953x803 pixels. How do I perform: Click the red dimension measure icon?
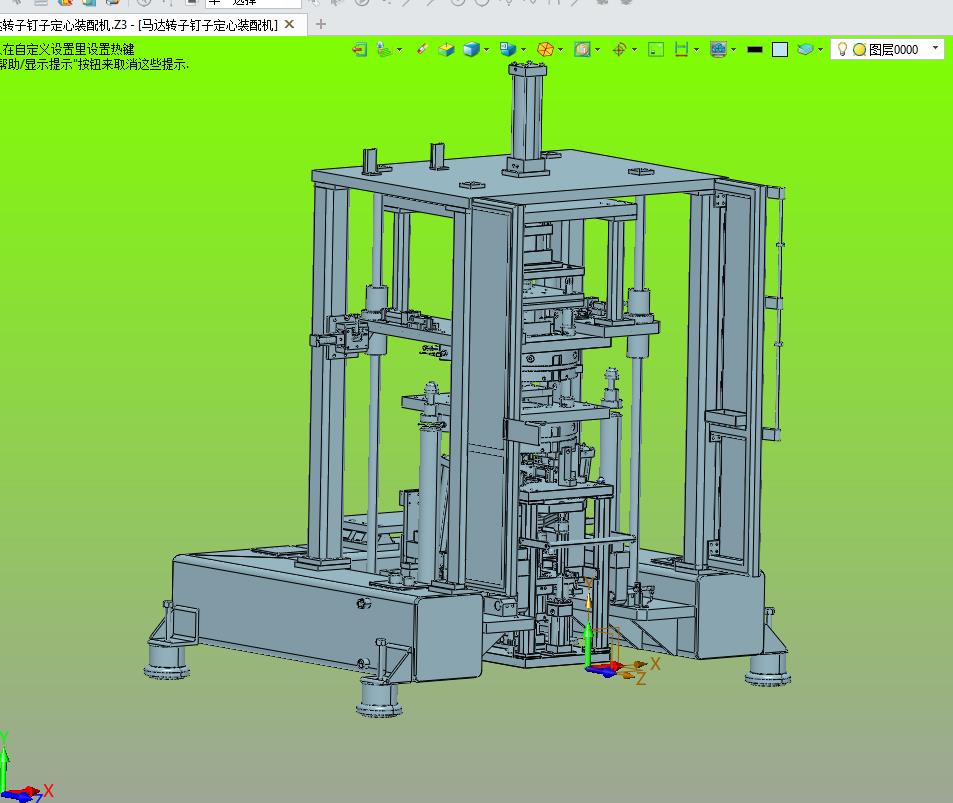coord(681,49)
